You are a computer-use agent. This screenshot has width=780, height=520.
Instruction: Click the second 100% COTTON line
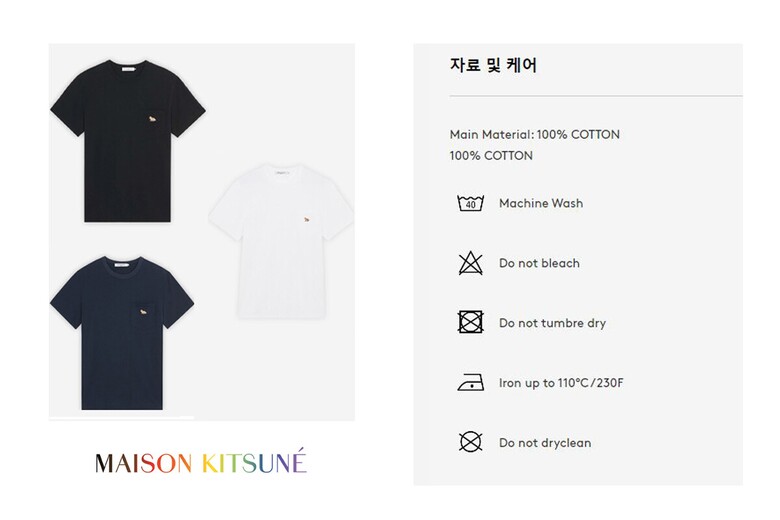coord(491,156)
